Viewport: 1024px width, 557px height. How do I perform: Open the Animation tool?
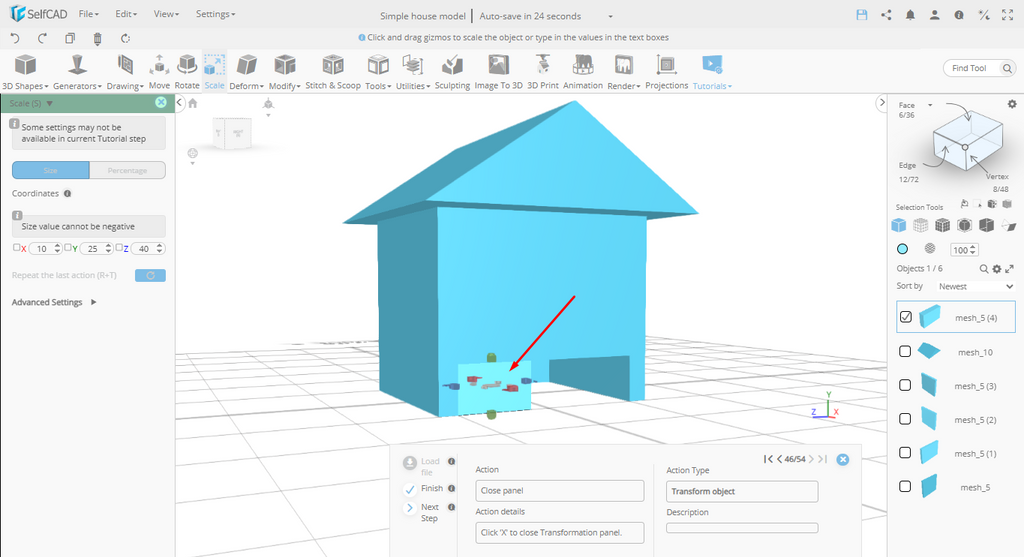(583, 71)
